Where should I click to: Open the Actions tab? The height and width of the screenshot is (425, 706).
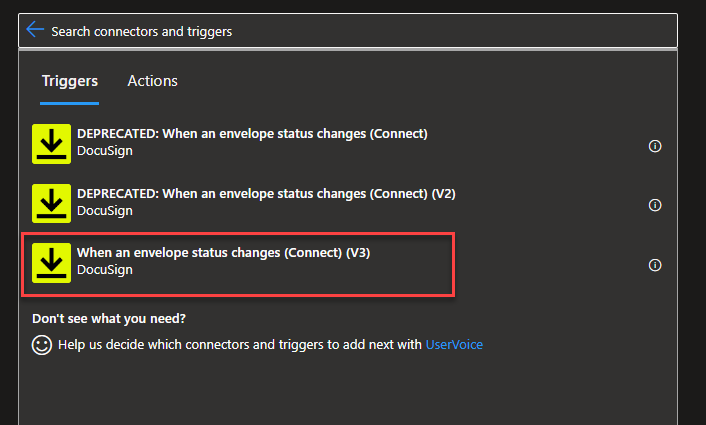(152, 81)
